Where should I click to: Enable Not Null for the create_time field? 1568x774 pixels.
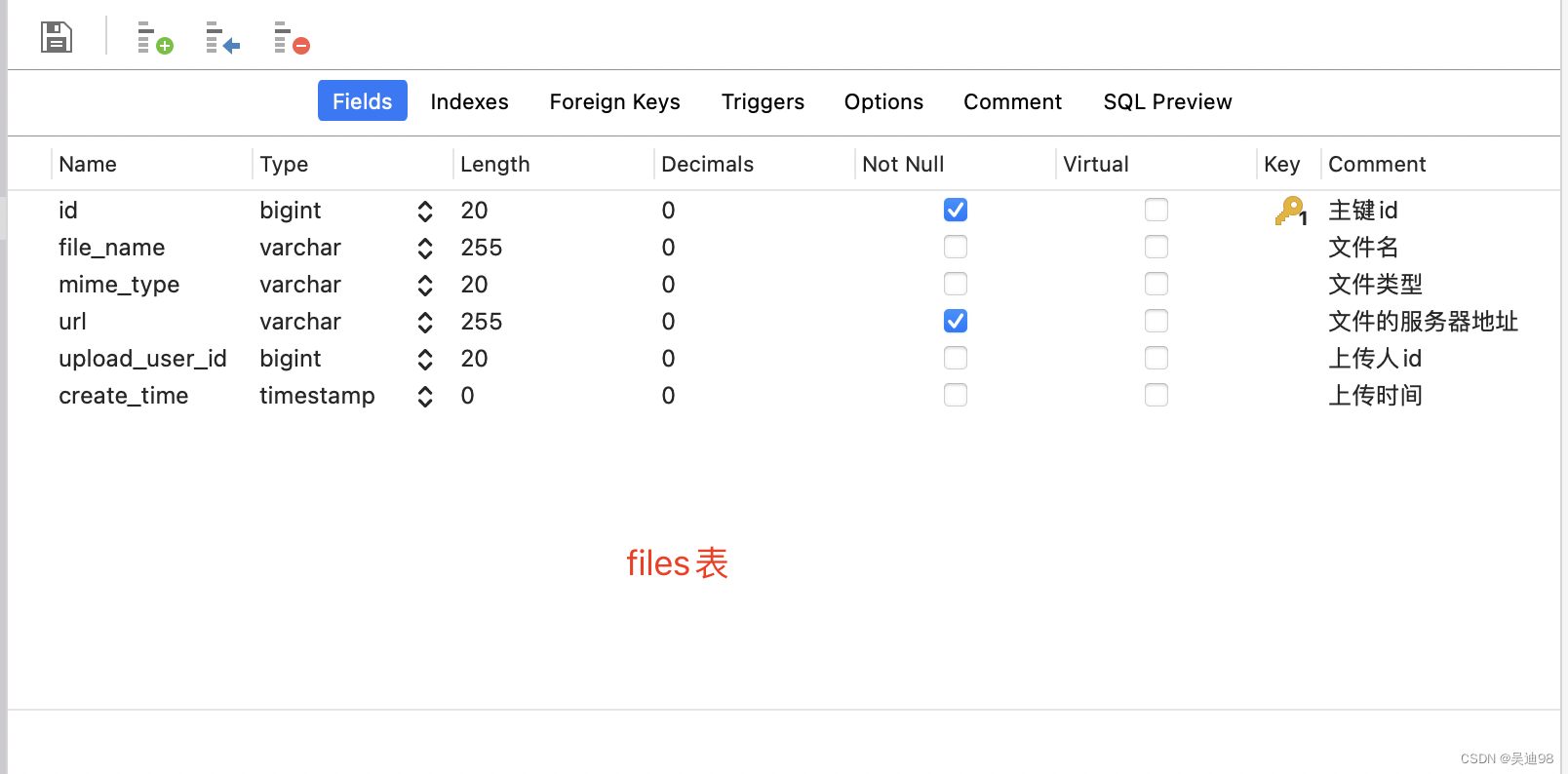tap(956, 395)
